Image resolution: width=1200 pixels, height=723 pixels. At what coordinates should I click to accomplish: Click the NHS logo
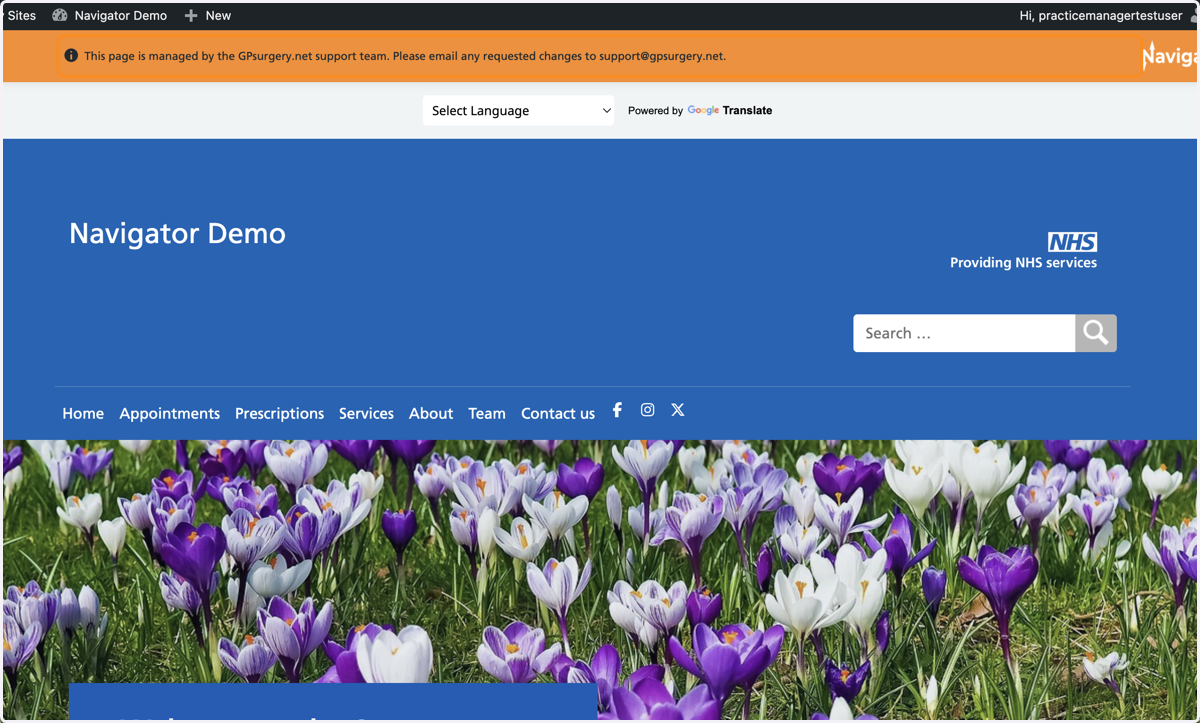point(1072,242)
